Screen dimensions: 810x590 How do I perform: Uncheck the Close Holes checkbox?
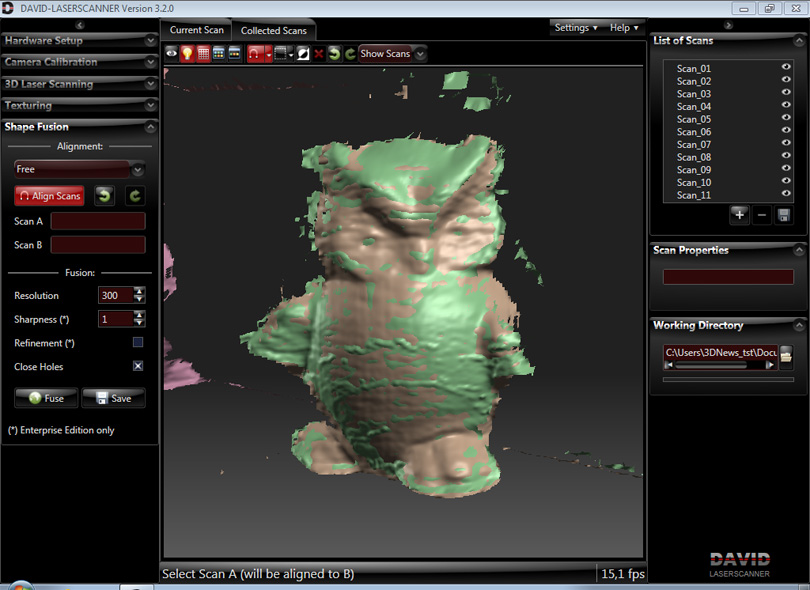138,366
